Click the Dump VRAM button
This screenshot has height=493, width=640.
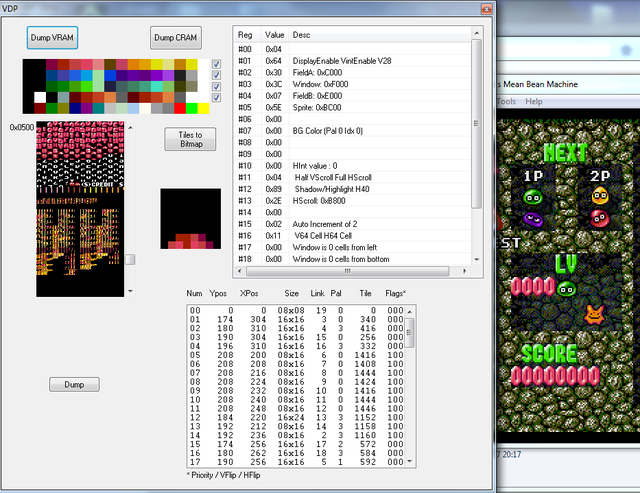[x=52, y=38]
